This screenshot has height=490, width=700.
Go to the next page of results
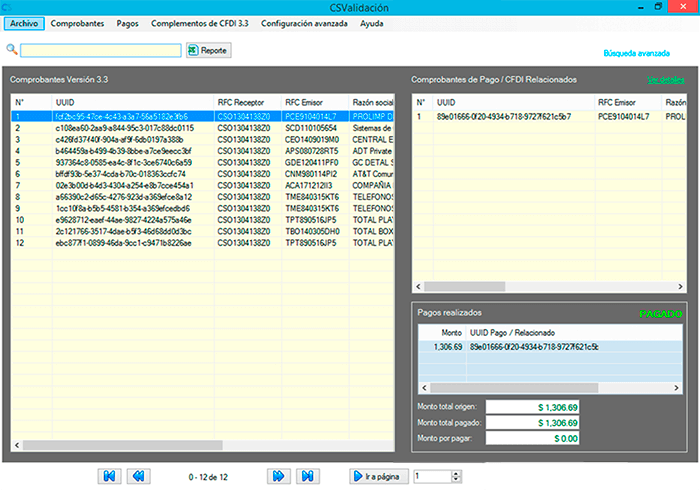coord(280,476)
